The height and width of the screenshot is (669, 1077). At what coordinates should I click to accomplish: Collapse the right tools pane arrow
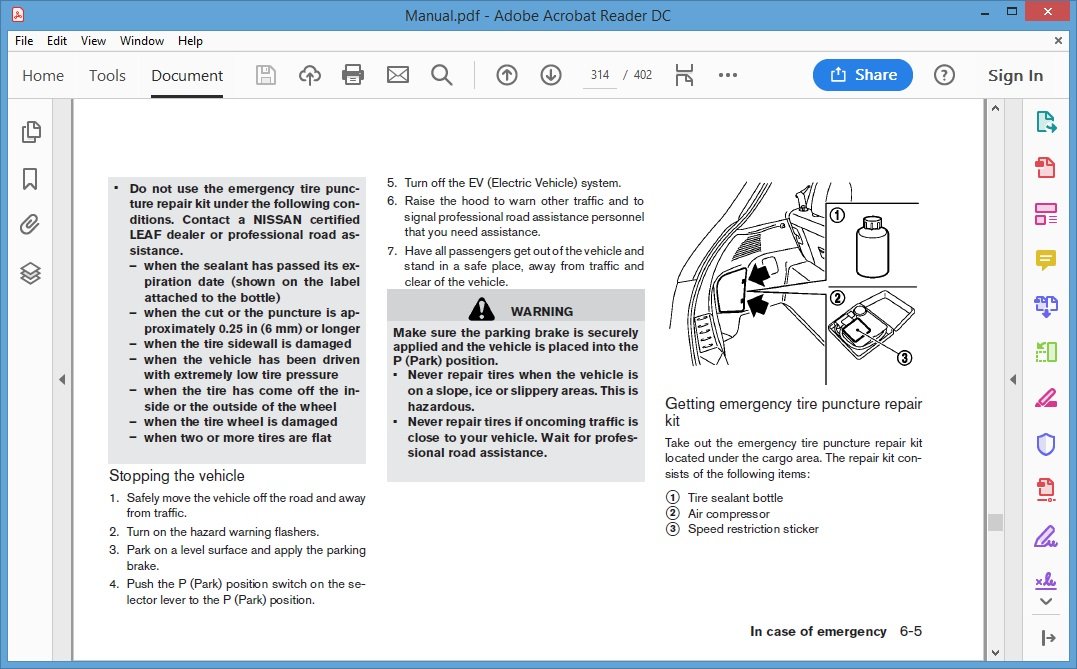(1012, 380)
